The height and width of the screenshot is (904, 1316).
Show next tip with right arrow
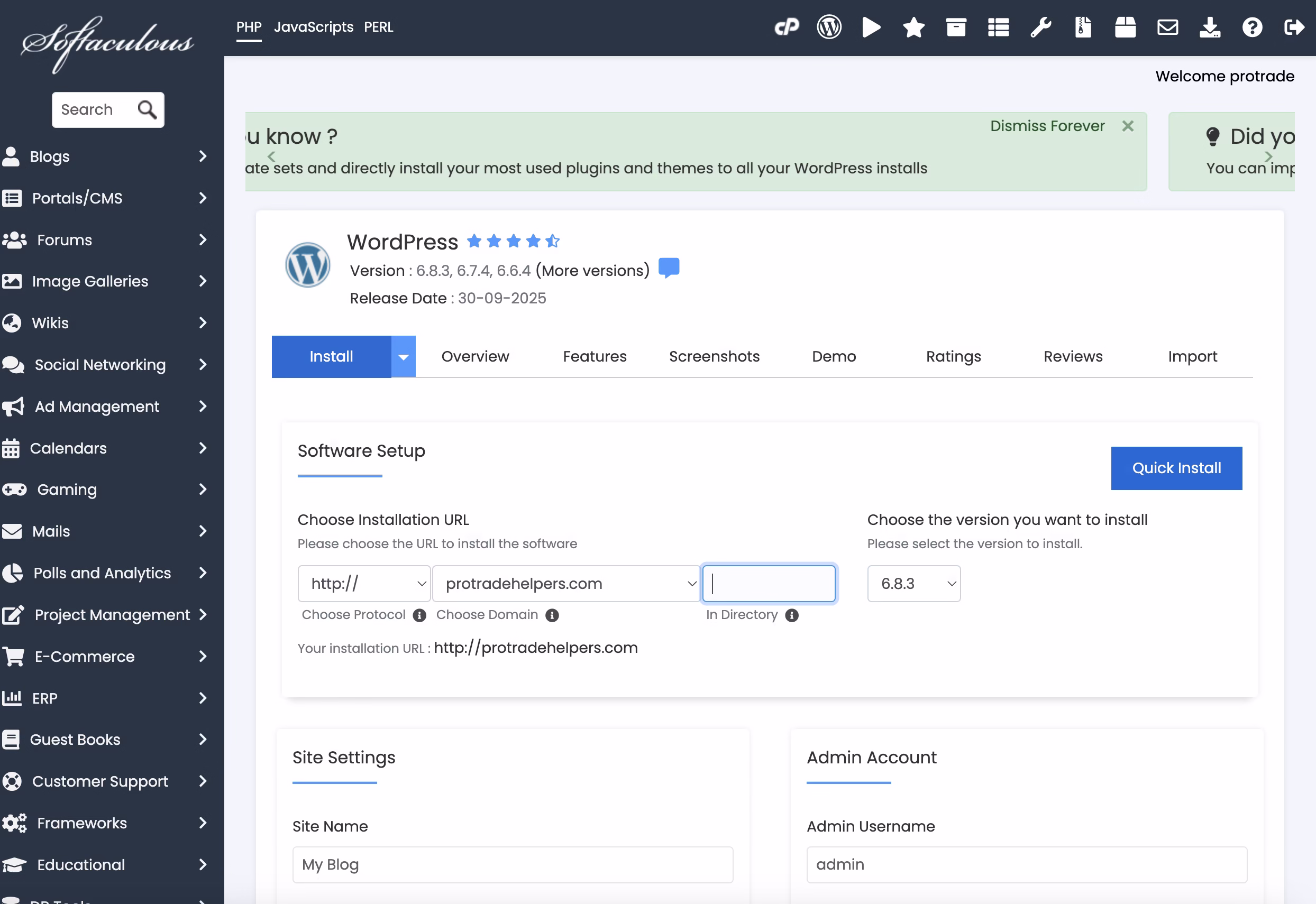(1269, 156)
